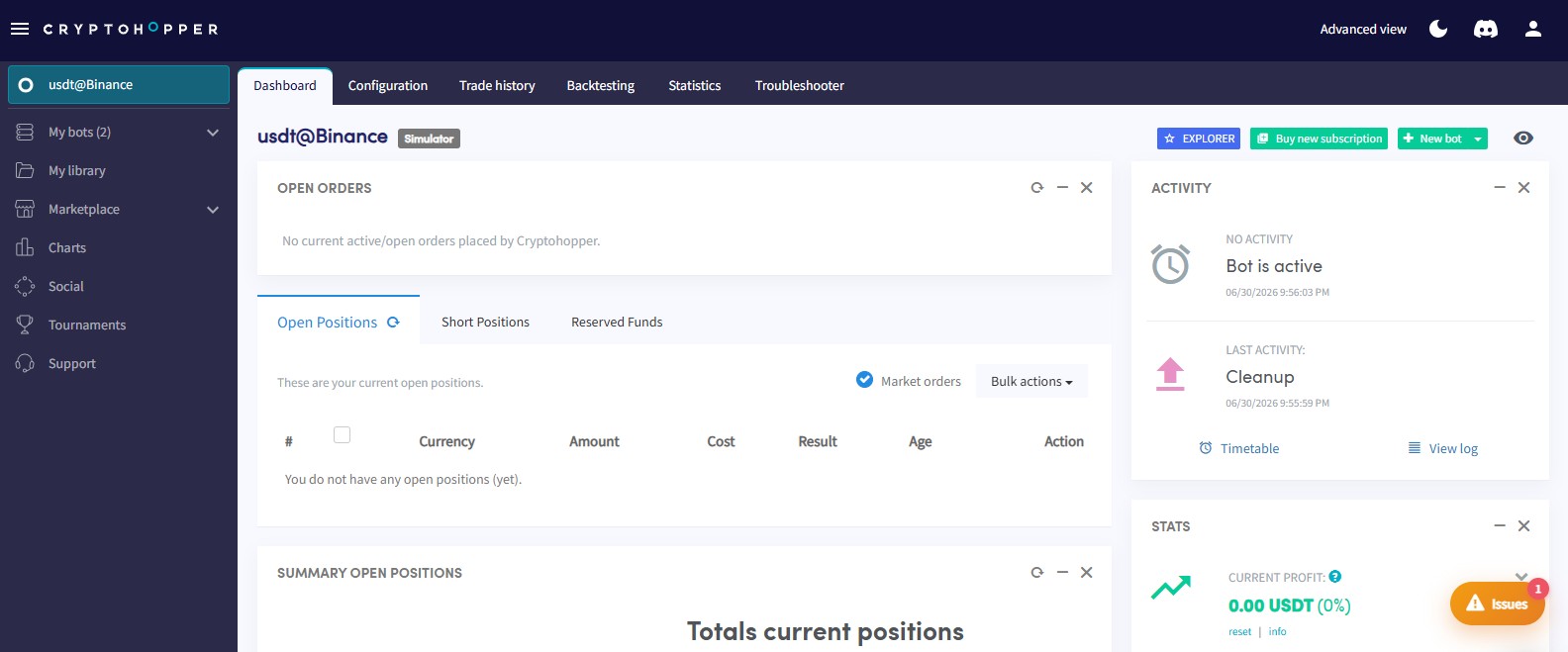Switch to Dashboard tab
Screen dimensions: 1568x652
click(285, 86)
